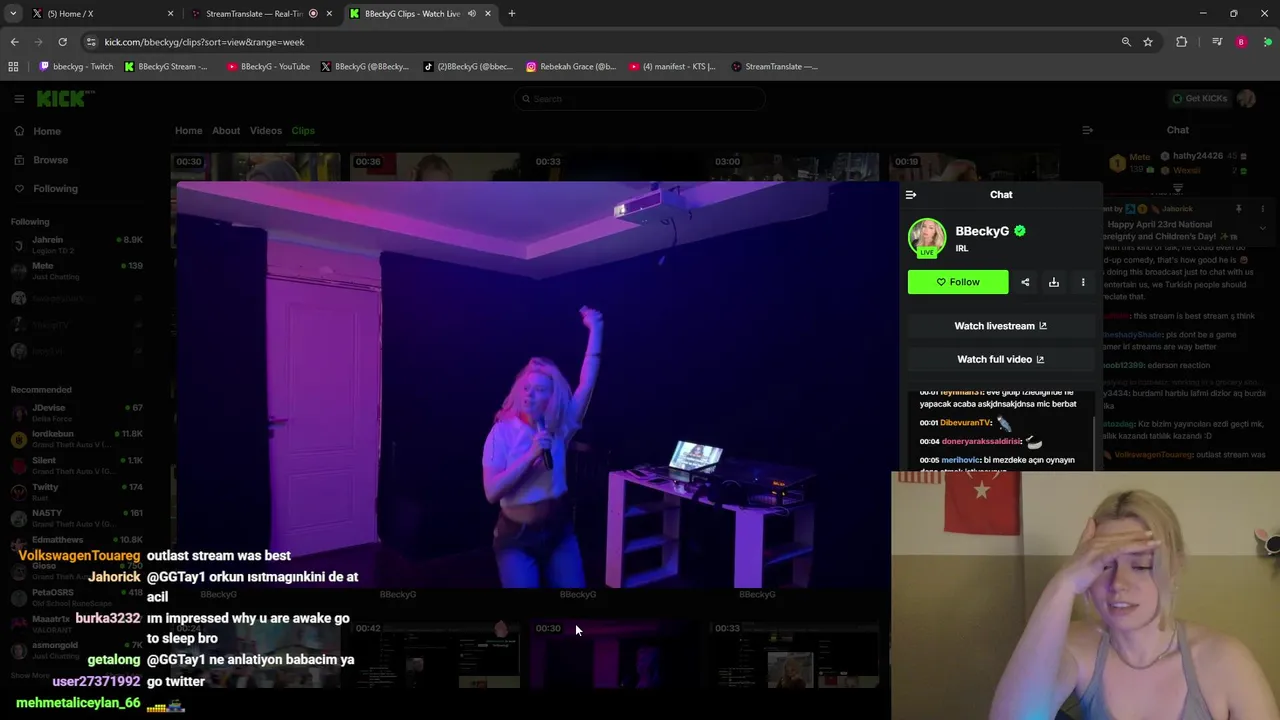Go back in browser history
Image resolution: width=1280 pixels, height=720 pixels.
coord(15,42)
